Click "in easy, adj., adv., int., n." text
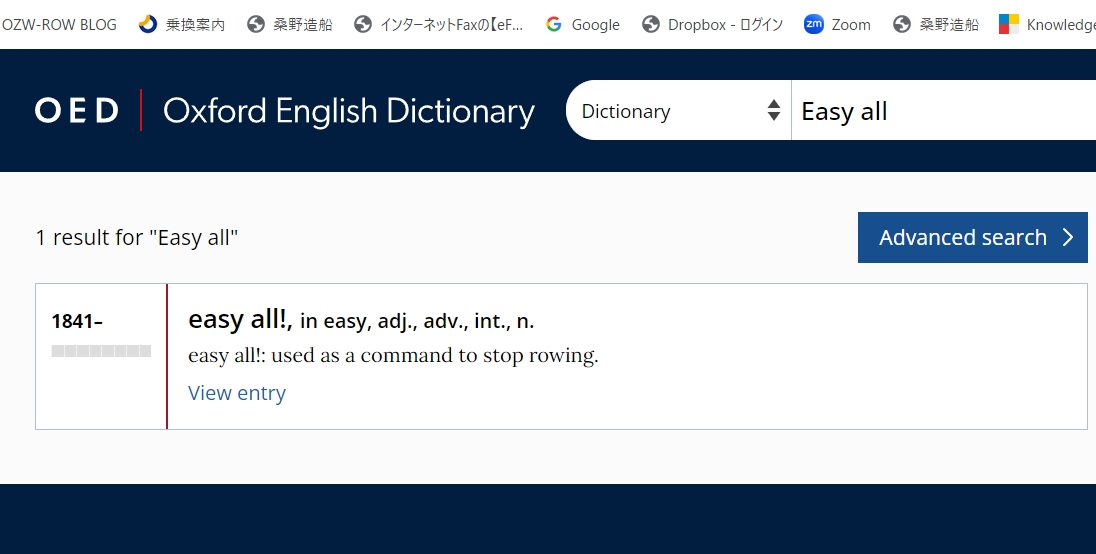Viewport: 1096px width, 554px height. pyautogui.click(x=417, y=321)
